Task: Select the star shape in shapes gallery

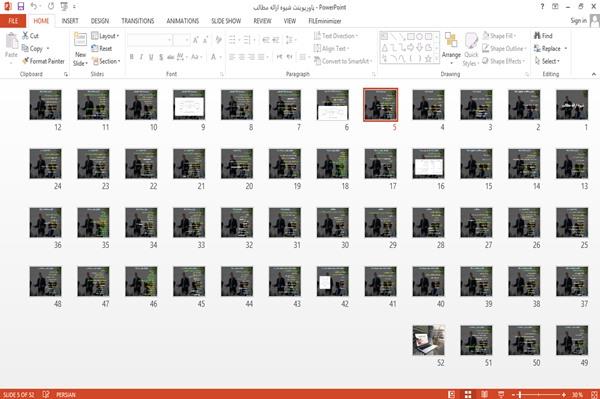Action: tap(428, 59)
